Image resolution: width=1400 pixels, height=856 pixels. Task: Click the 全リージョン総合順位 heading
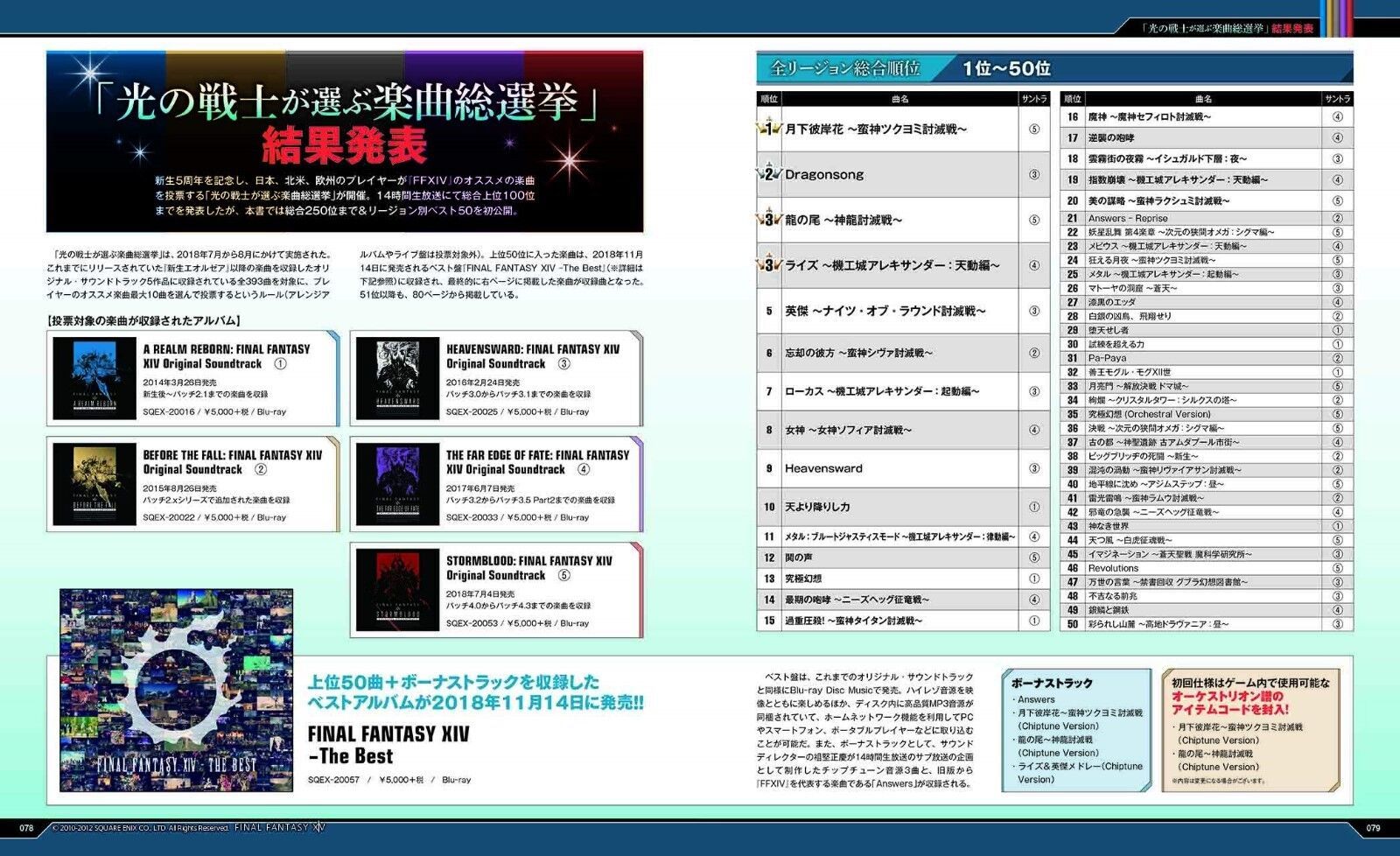(844, 68)
